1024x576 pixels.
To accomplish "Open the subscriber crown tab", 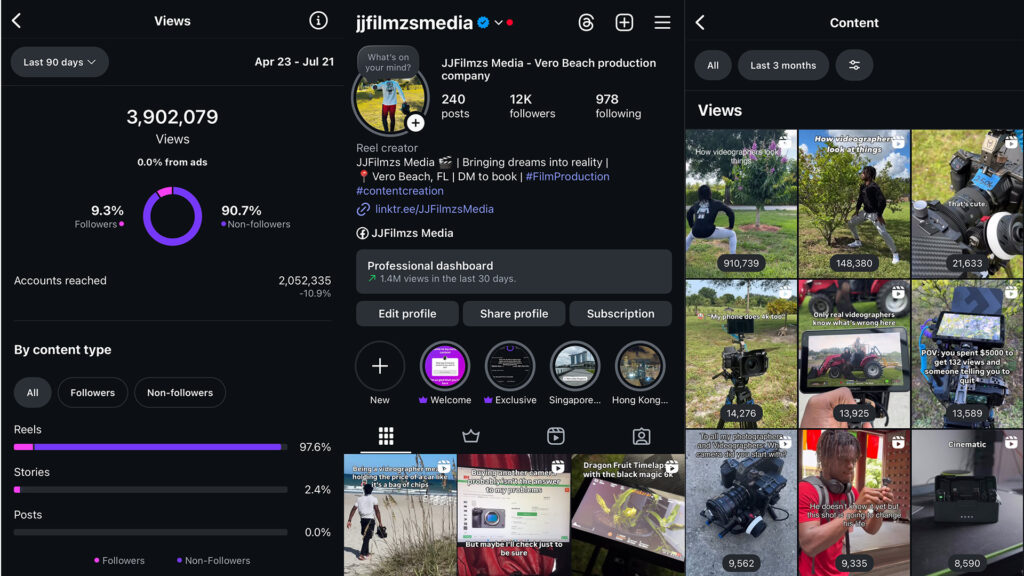I will tap(470, 436).
